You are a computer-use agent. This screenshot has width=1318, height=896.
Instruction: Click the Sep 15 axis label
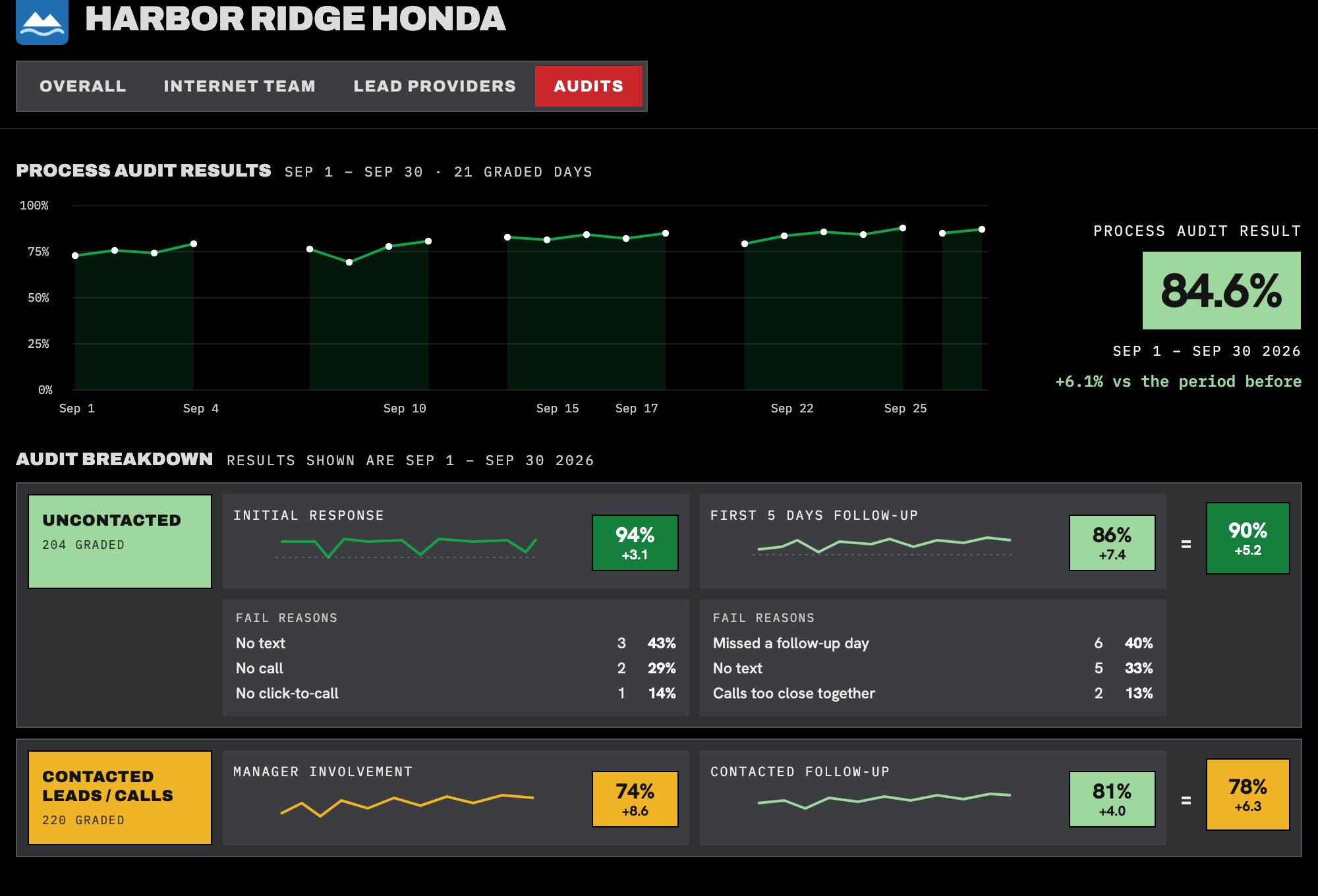tap(558, 408)
